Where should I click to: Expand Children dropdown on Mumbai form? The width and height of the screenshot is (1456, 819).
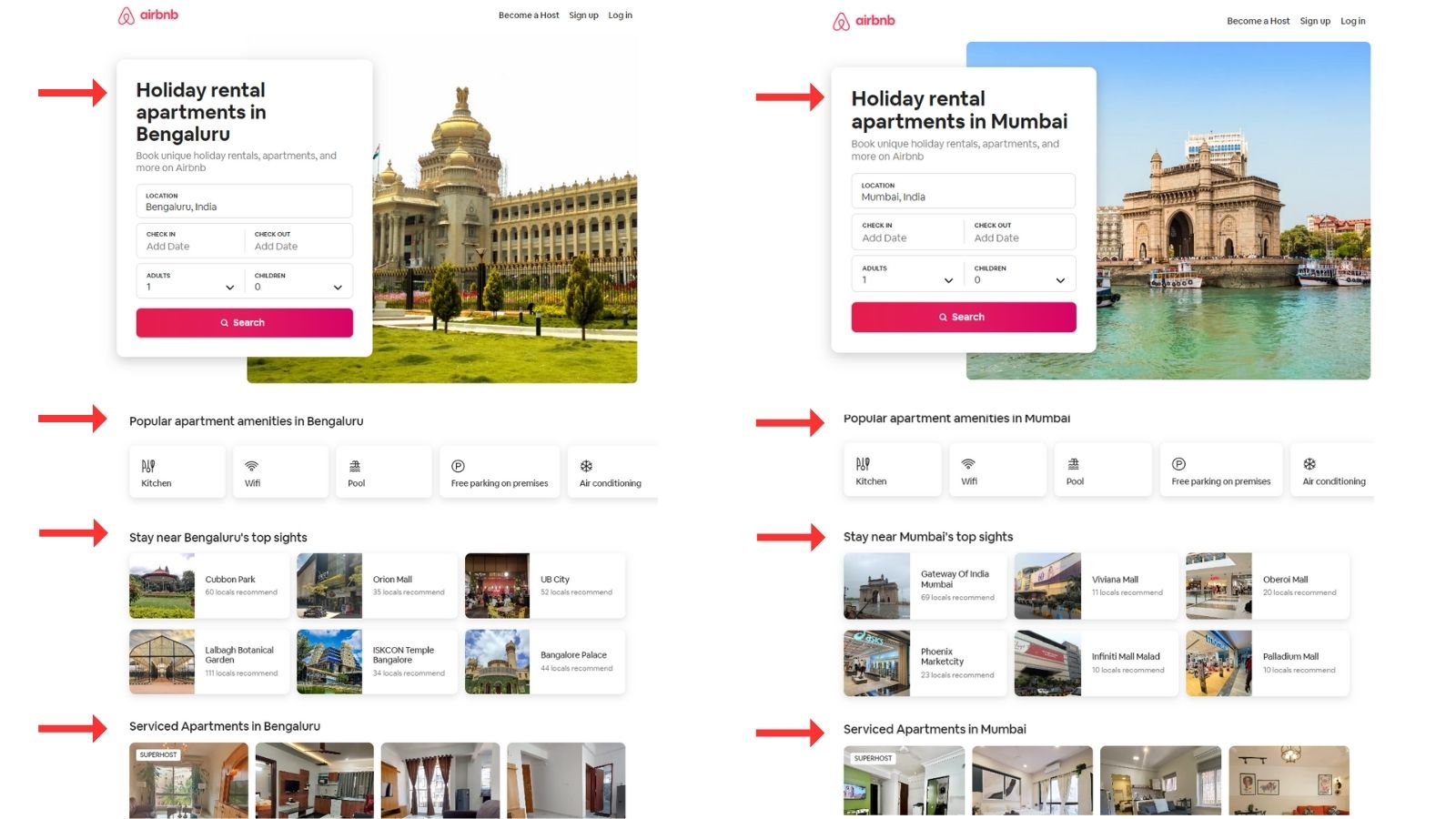coord(1019,274)
